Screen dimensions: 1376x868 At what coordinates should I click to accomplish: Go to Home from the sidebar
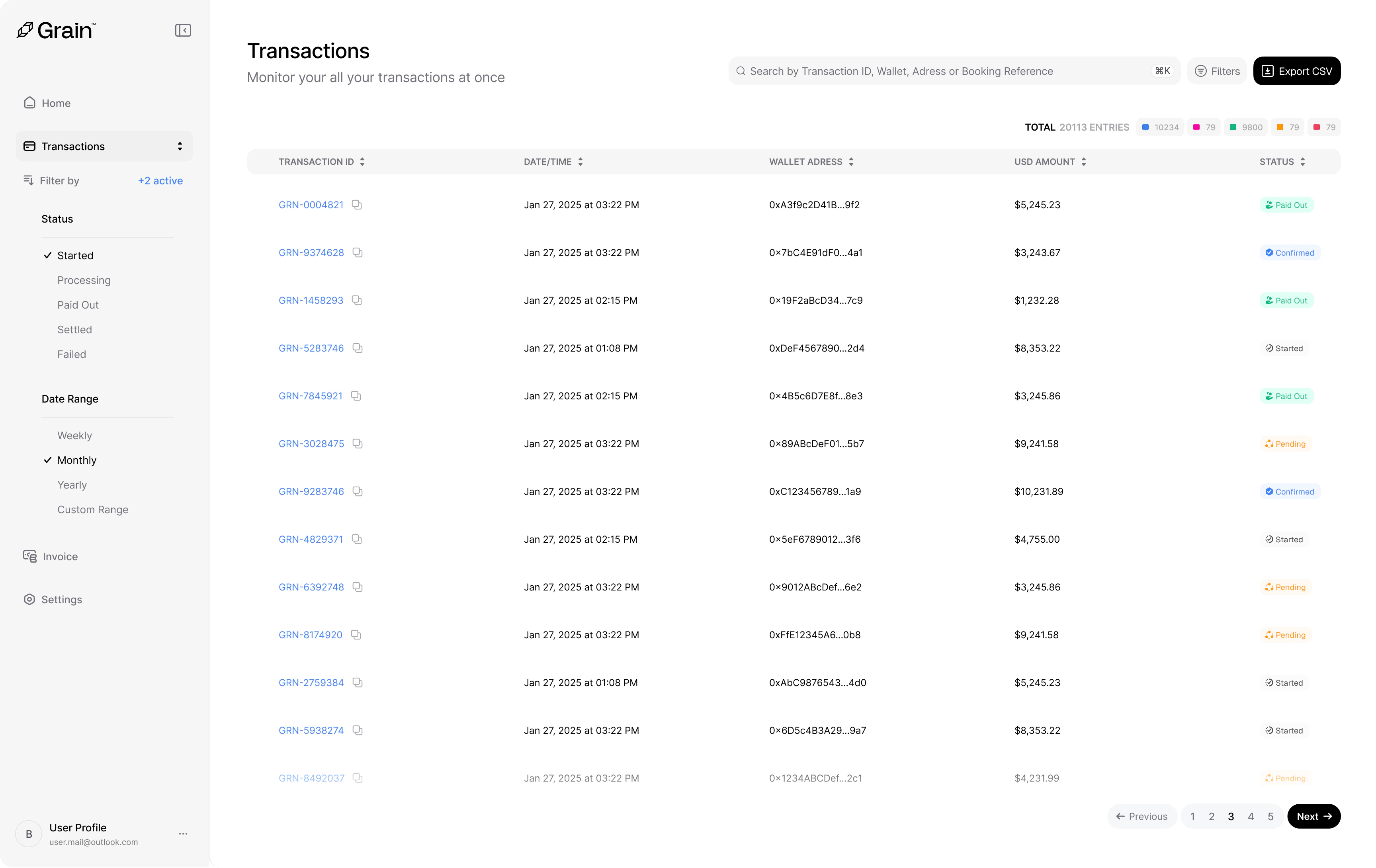pos(55,103)
